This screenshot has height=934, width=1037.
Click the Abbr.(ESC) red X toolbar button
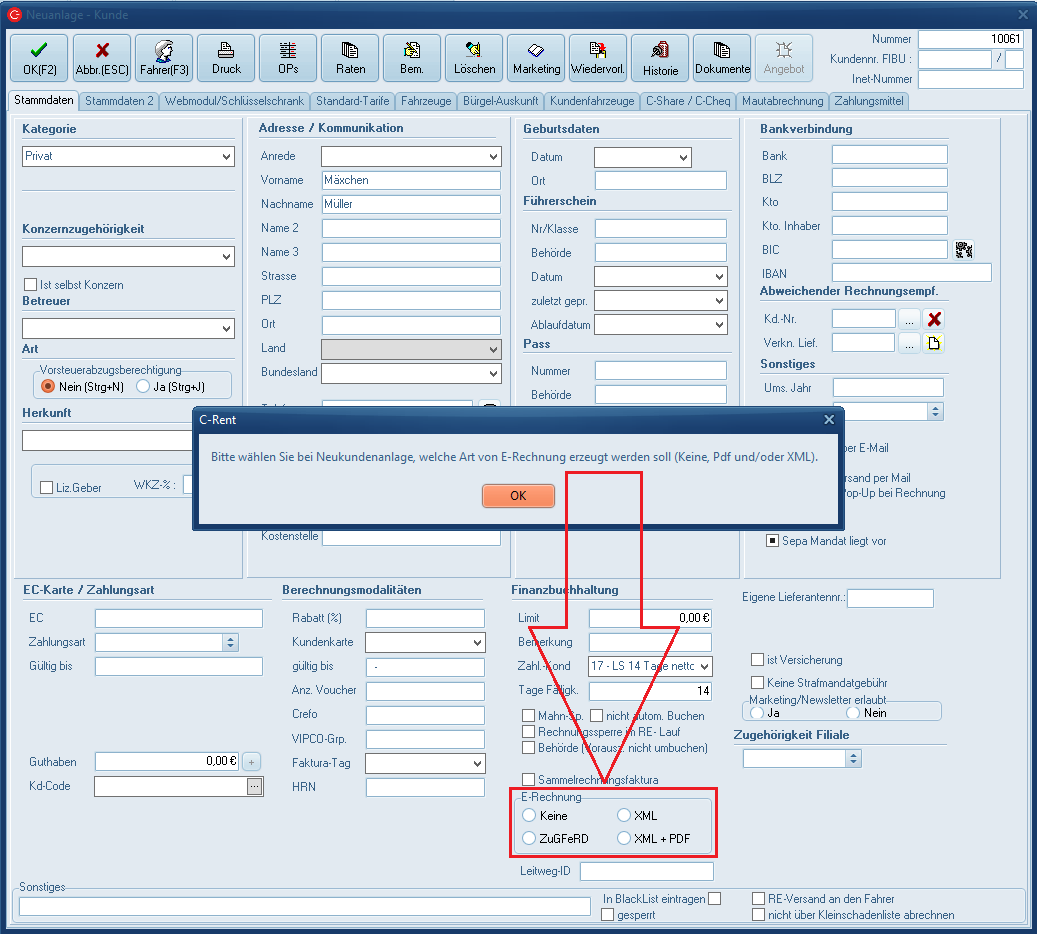pos(101,58)
